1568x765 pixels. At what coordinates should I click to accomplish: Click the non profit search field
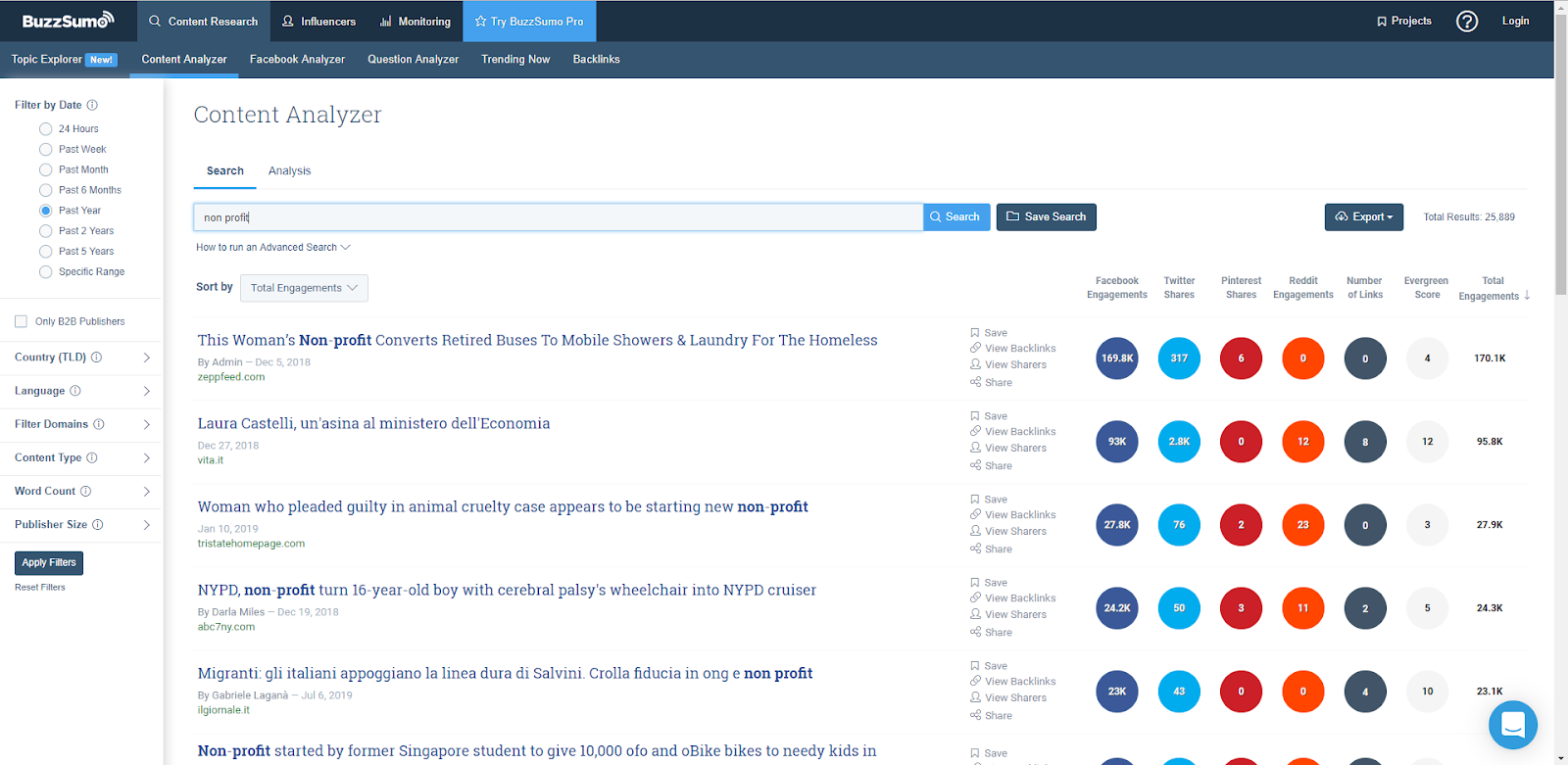coord(559,217)
